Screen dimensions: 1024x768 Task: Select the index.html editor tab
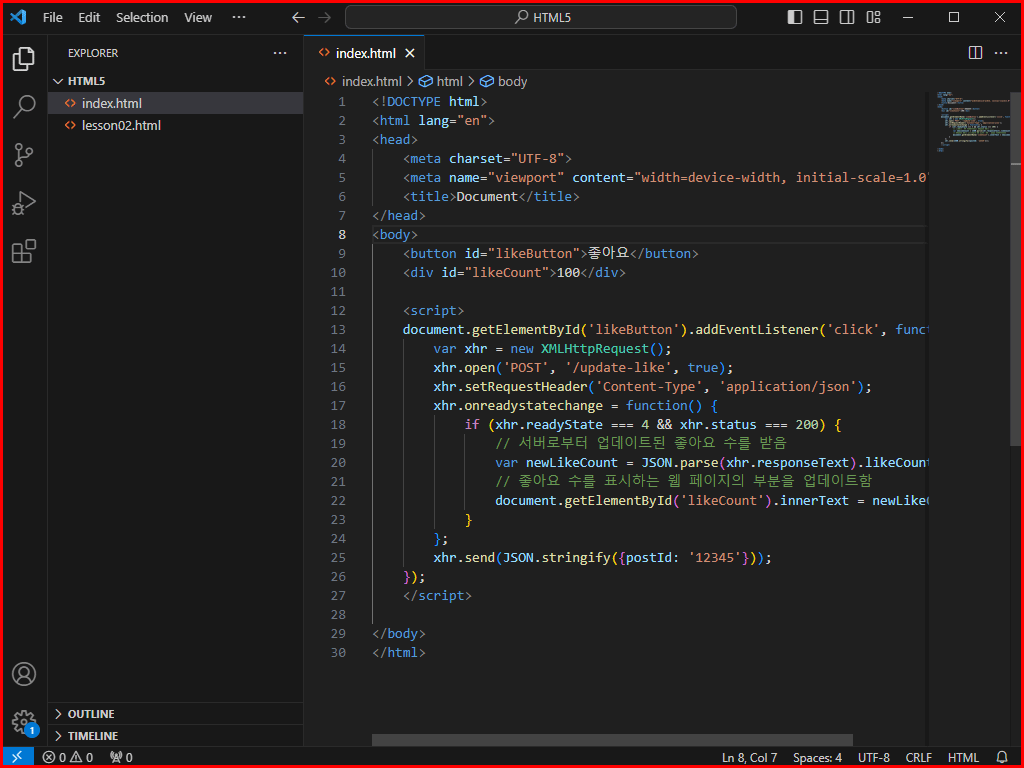[x=364, y=53]
